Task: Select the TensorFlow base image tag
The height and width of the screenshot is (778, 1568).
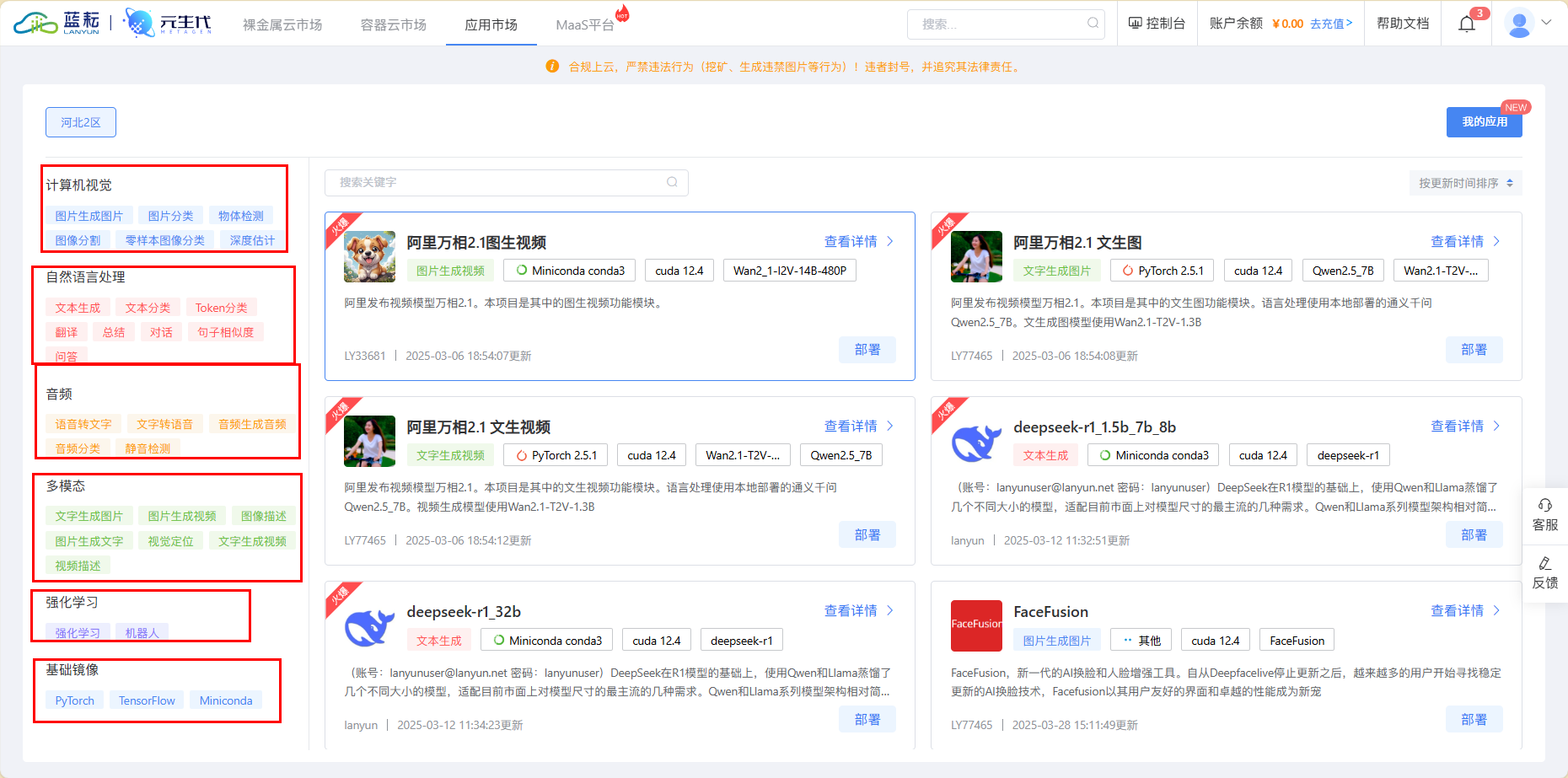Action: coord(147,700)
